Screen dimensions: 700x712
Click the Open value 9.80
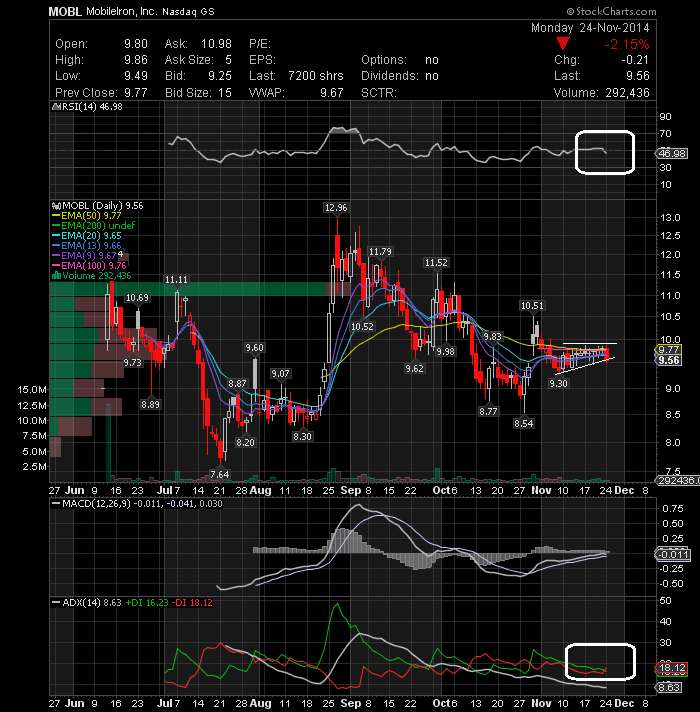click(x=136, y=44)
